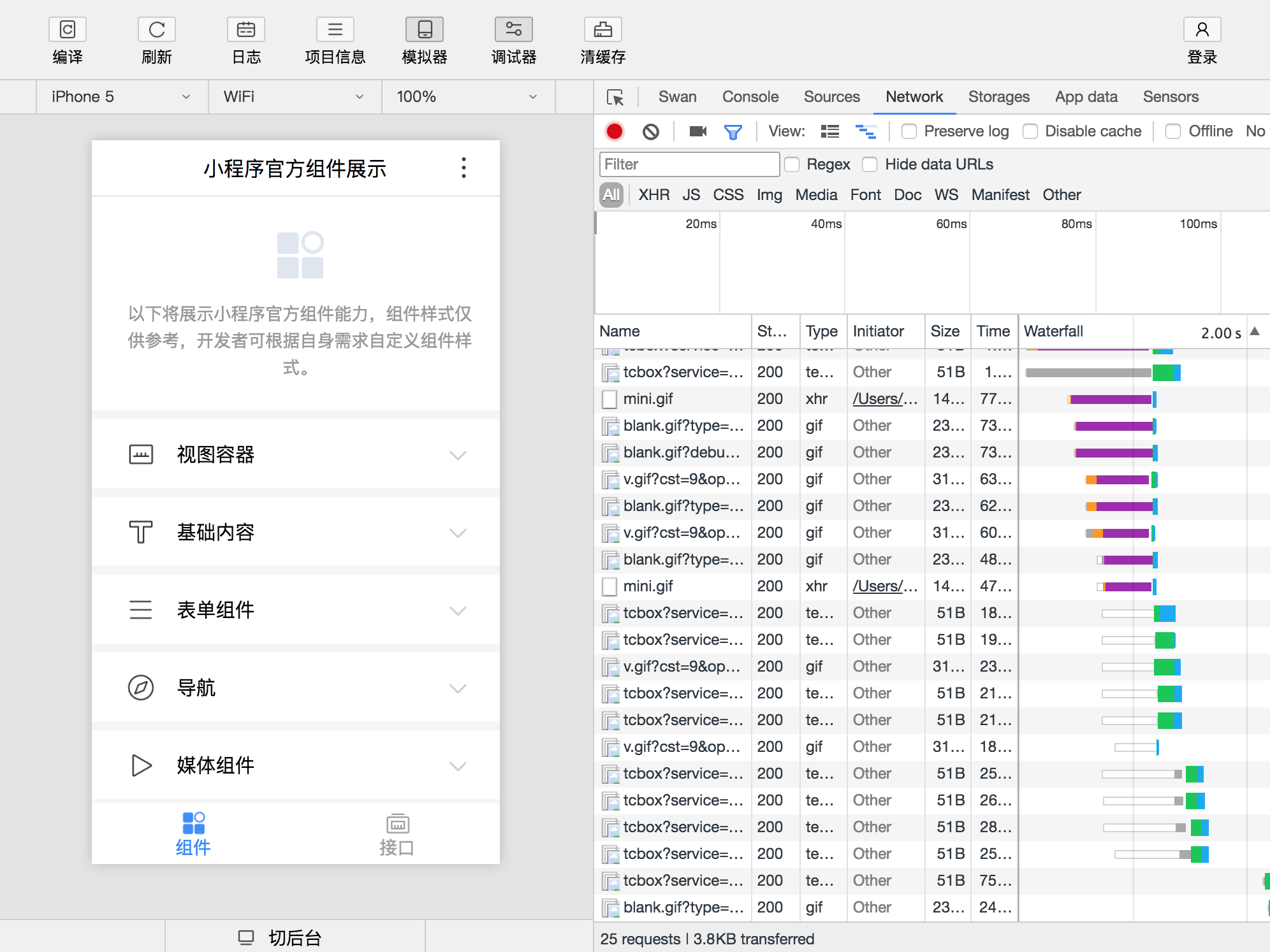Check Hide data URLs
This screenshot has height=952, width=1270.
[x=870, y=164]
